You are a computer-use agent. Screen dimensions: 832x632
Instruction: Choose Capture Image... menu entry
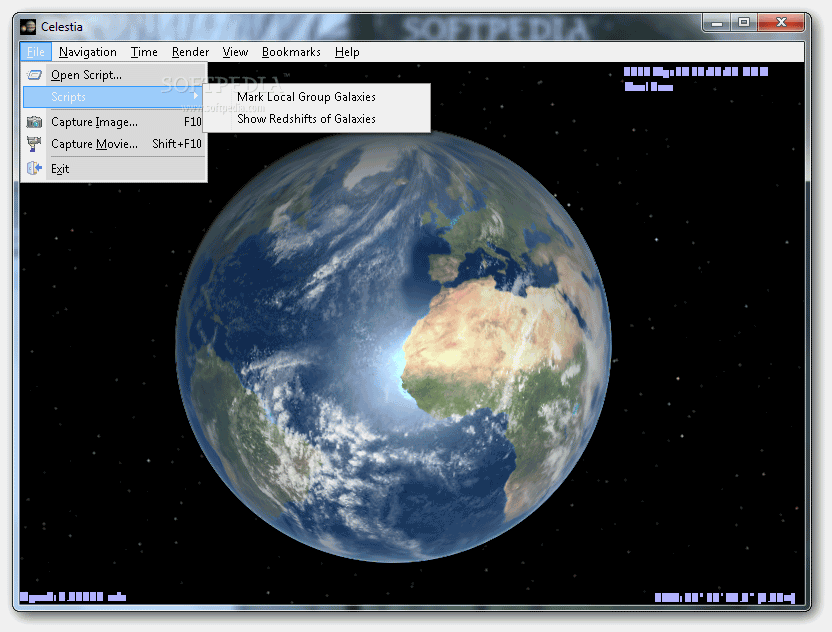tap(114, 122)
